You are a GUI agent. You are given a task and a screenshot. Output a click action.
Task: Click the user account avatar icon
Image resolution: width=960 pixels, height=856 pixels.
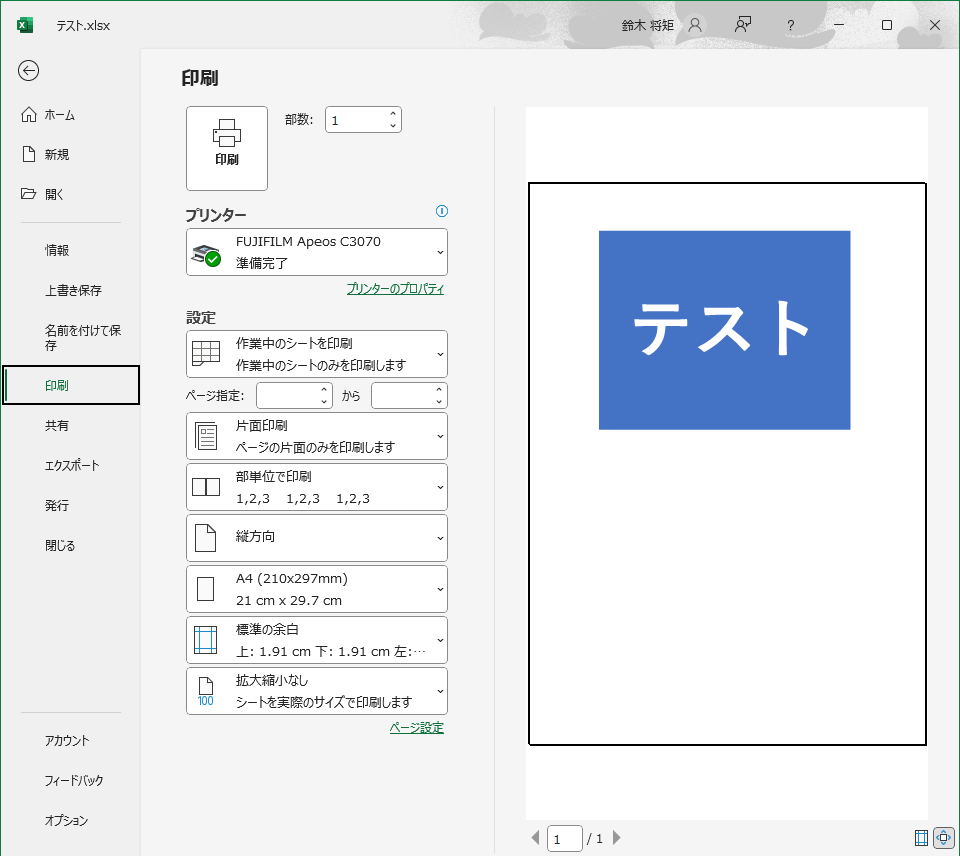695,25
